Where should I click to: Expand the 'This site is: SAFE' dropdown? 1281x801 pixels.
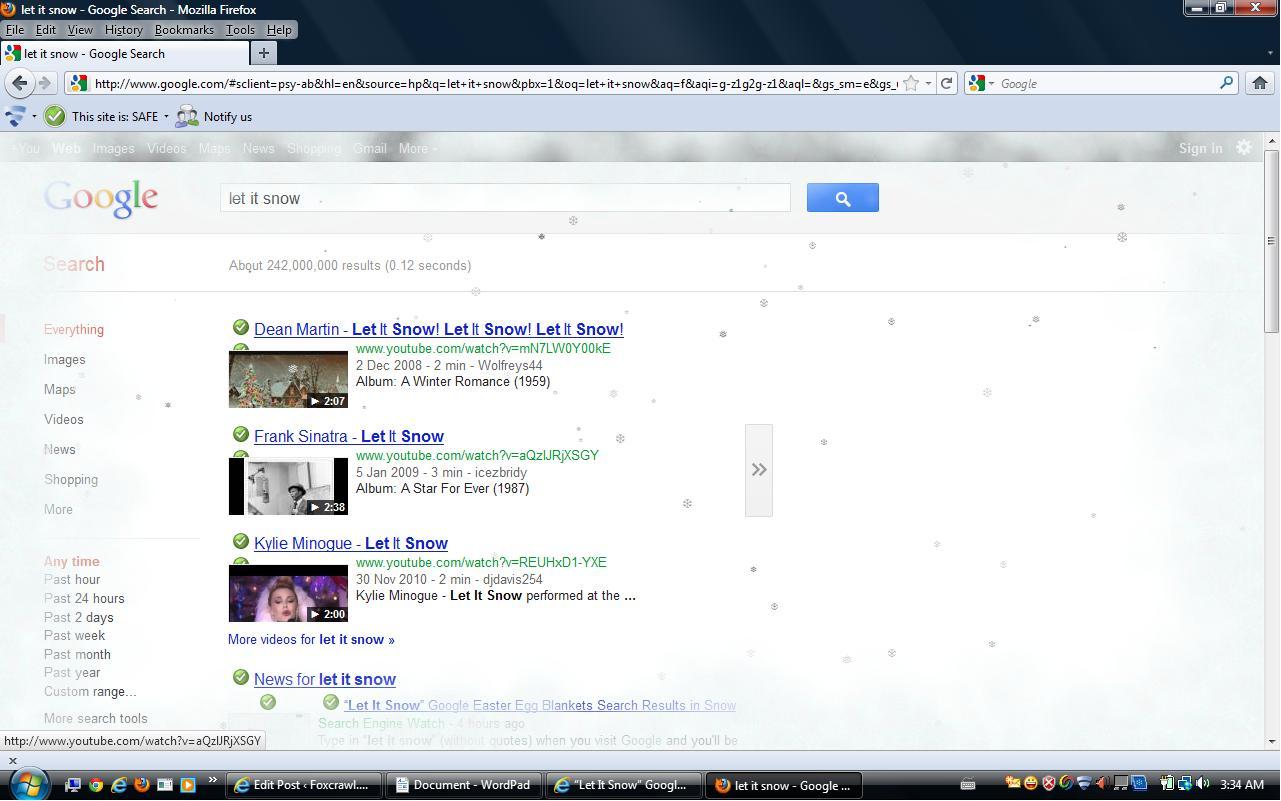(x=166, y=116)
